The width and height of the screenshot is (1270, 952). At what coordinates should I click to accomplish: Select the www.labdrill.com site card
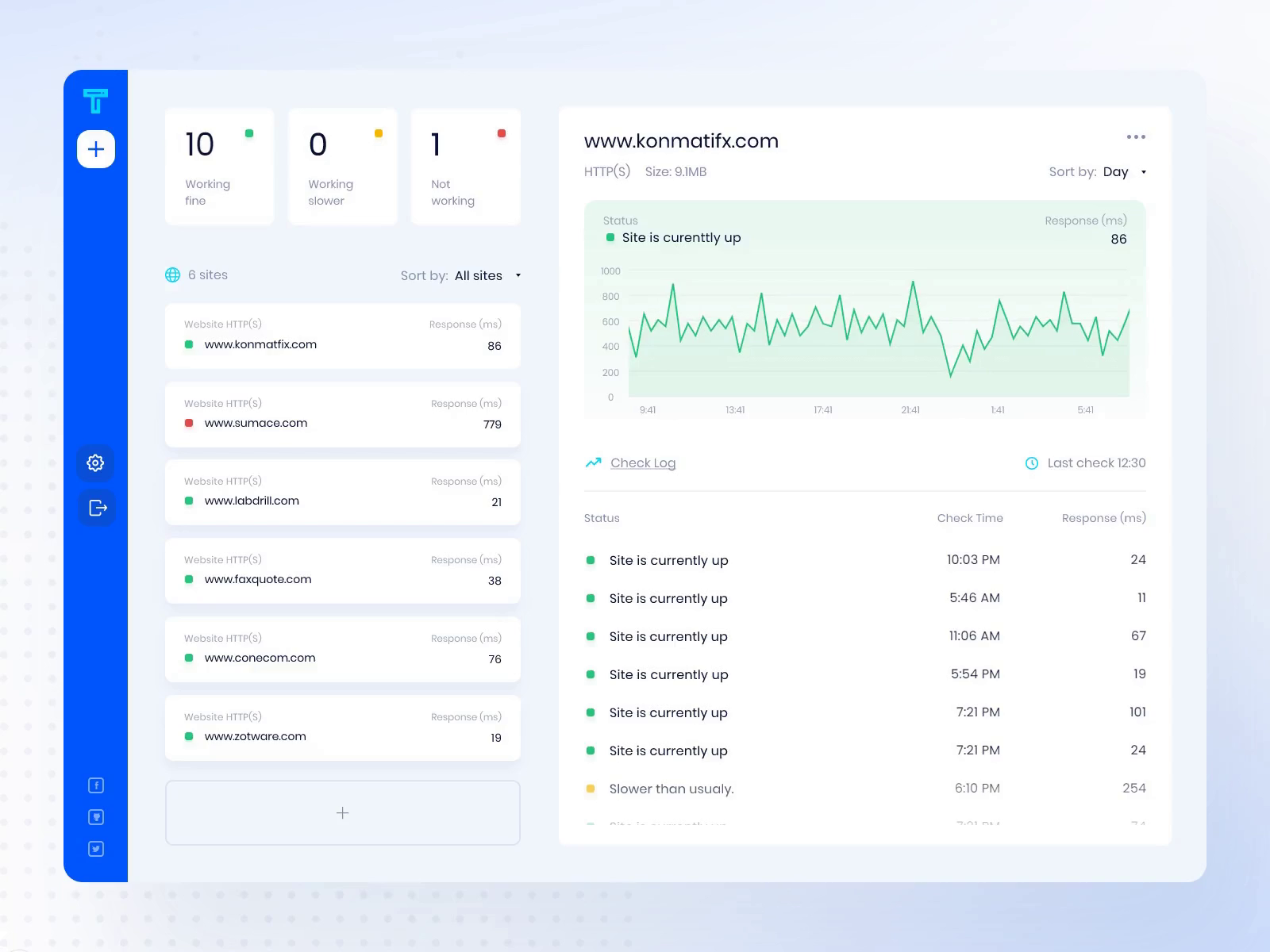(x=342, y=492)
